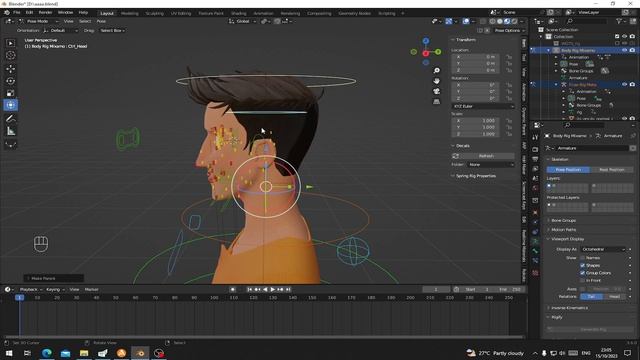Open the Orientation Default dropdown
The height and width of the screenshot is (360, 640).
(60, 31)
